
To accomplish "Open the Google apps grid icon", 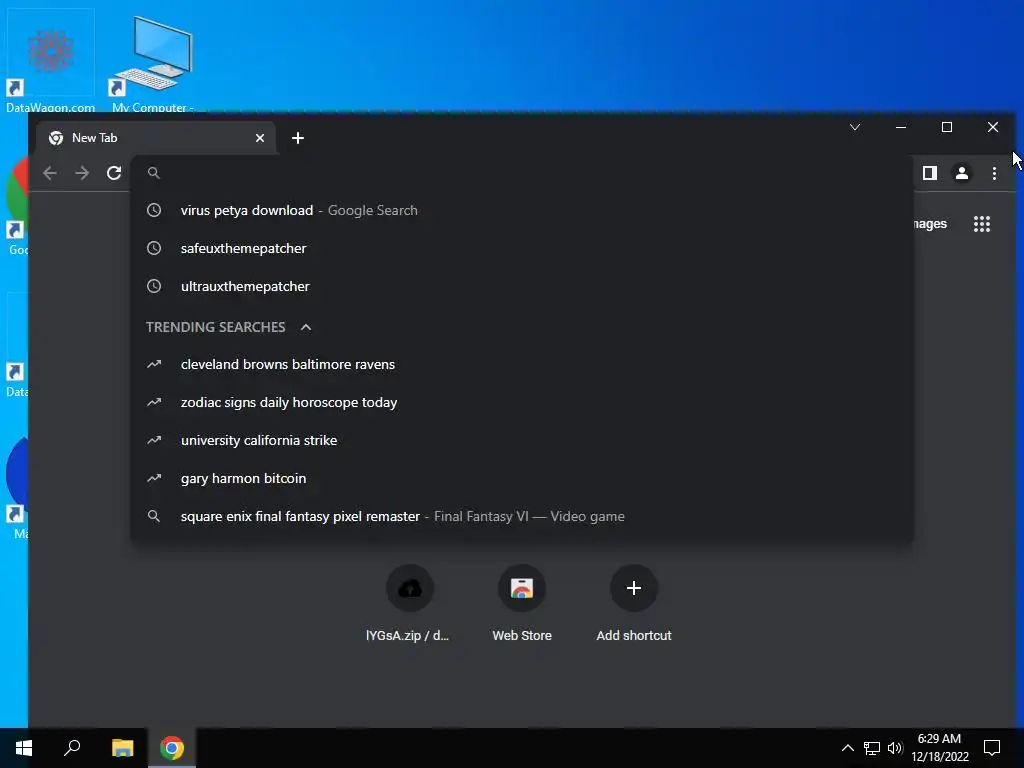I will pyautogui.click(x=982, y=224).
